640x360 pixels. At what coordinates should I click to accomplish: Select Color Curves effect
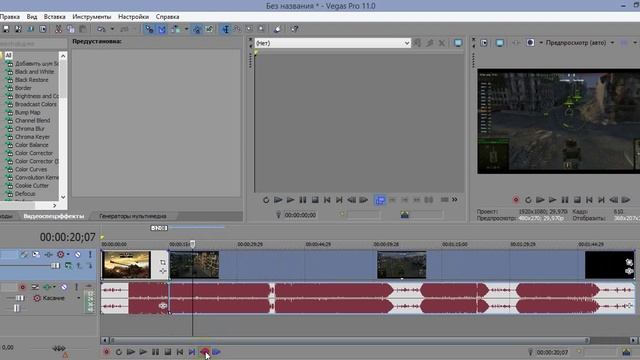[x=31, y=169]
